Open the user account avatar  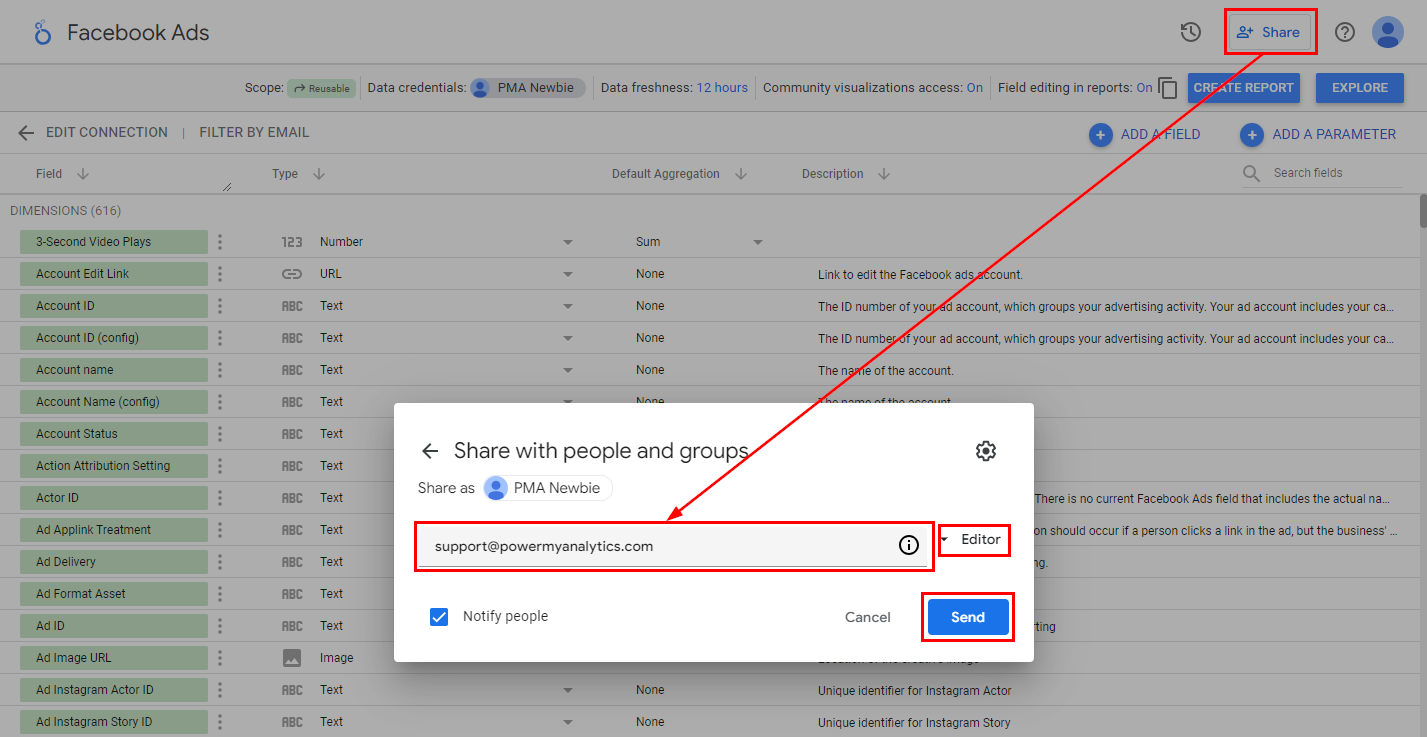[x=1388, y=32]
